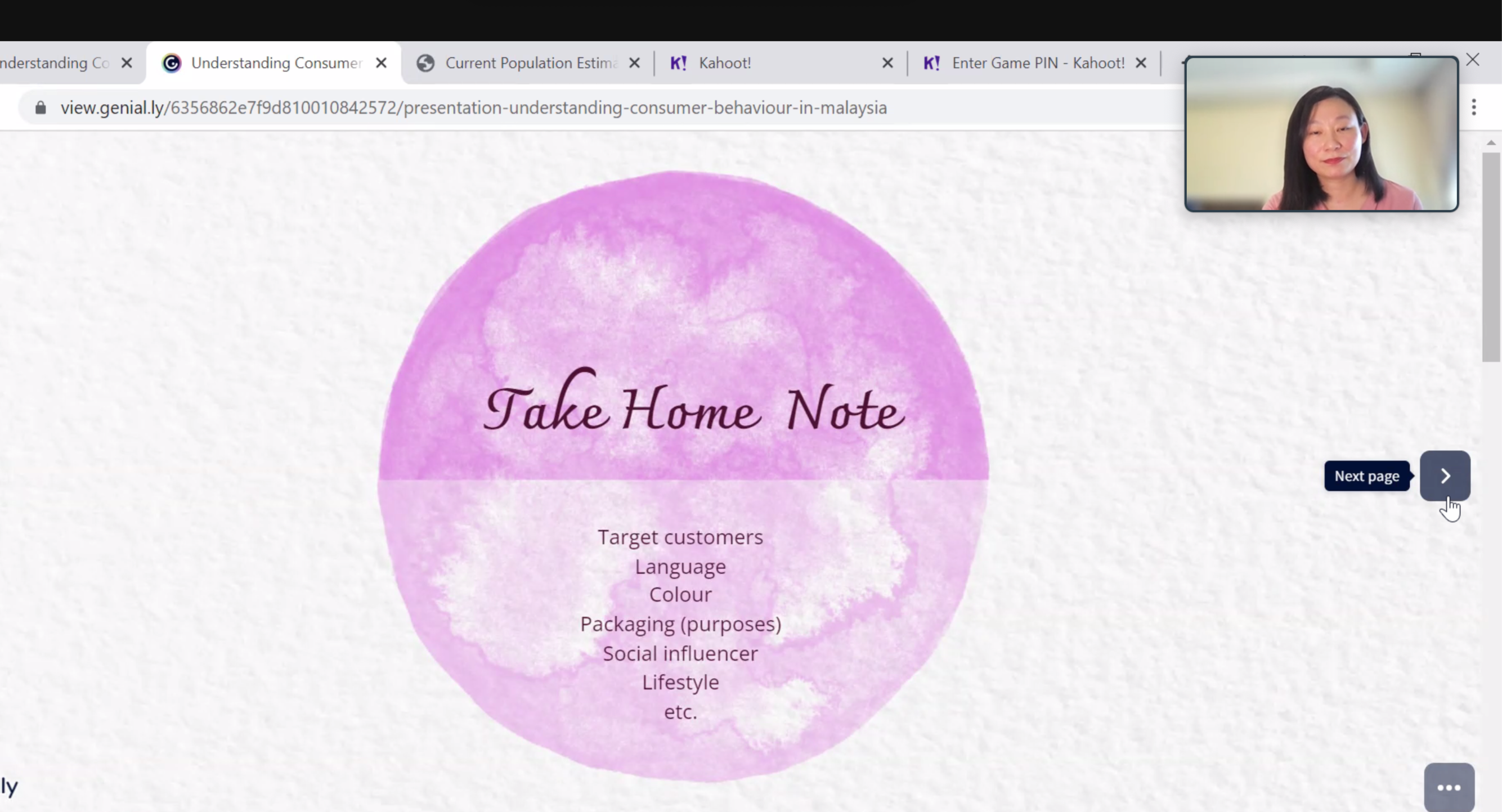
Task: Click the presenter webcam thumbnail
Action: 1321,134
